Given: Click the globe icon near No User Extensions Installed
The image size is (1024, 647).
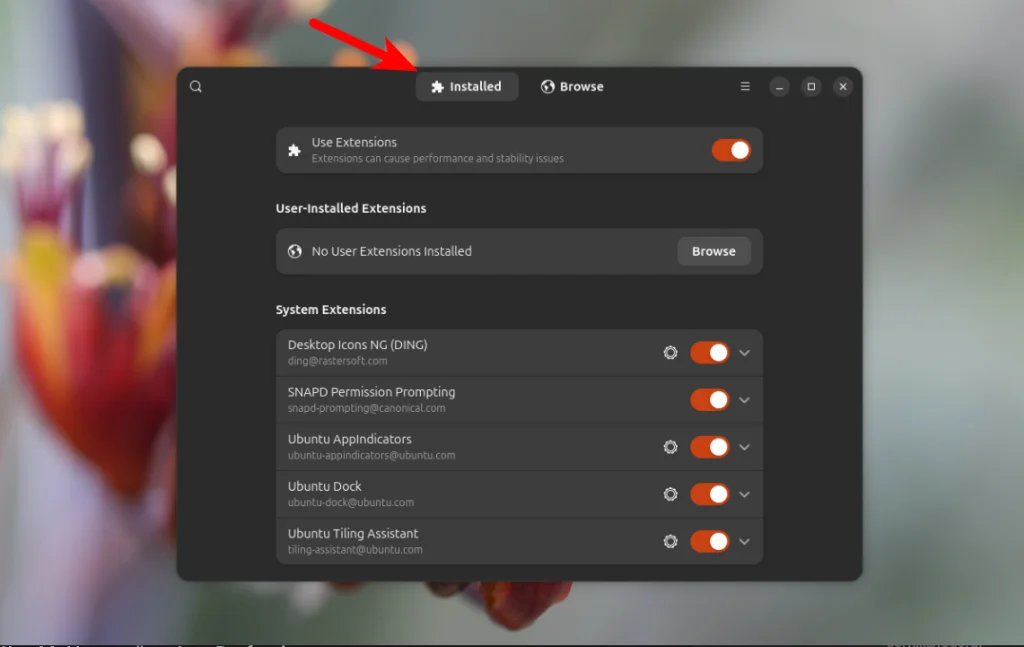Looking at the screenshot, I should tap(294, 251).
